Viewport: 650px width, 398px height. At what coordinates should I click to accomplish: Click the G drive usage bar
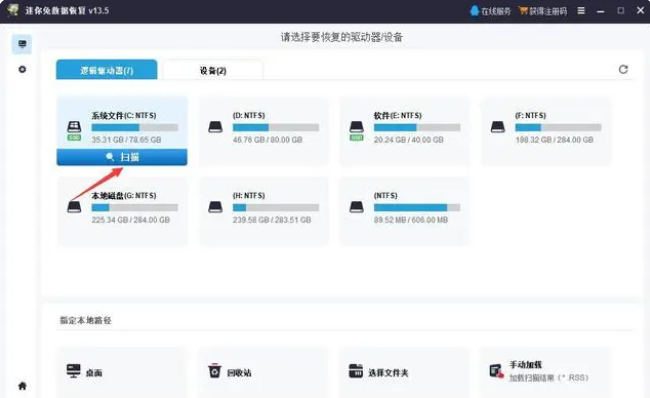(135, 207)
